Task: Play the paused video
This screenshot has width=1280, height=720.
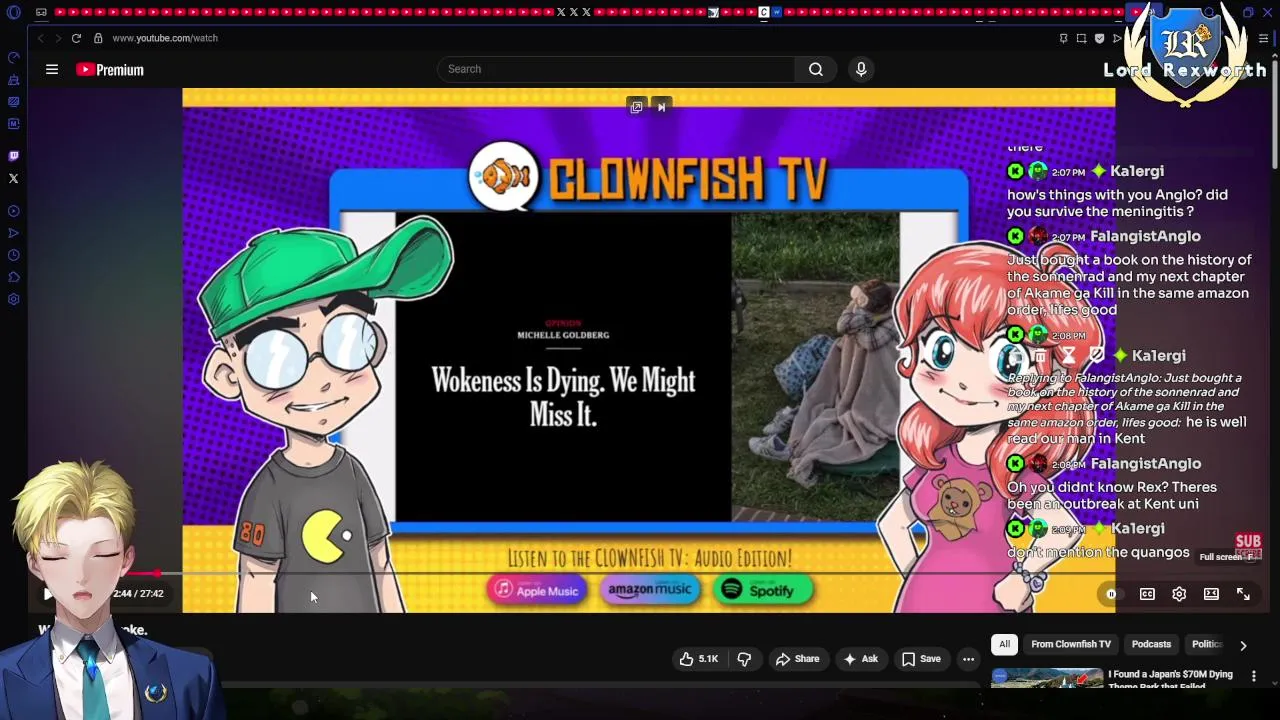Action: click(47, 593)
